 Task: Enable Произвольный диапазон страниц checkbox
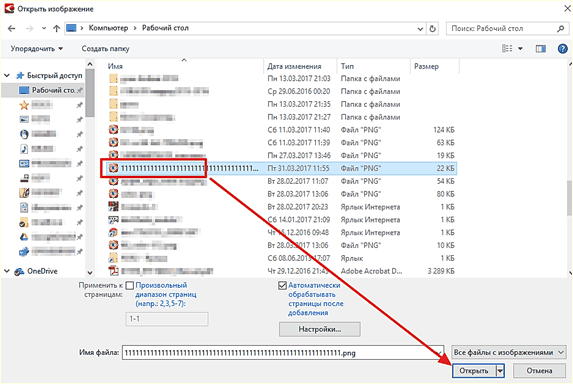click(x=130, y=285)
